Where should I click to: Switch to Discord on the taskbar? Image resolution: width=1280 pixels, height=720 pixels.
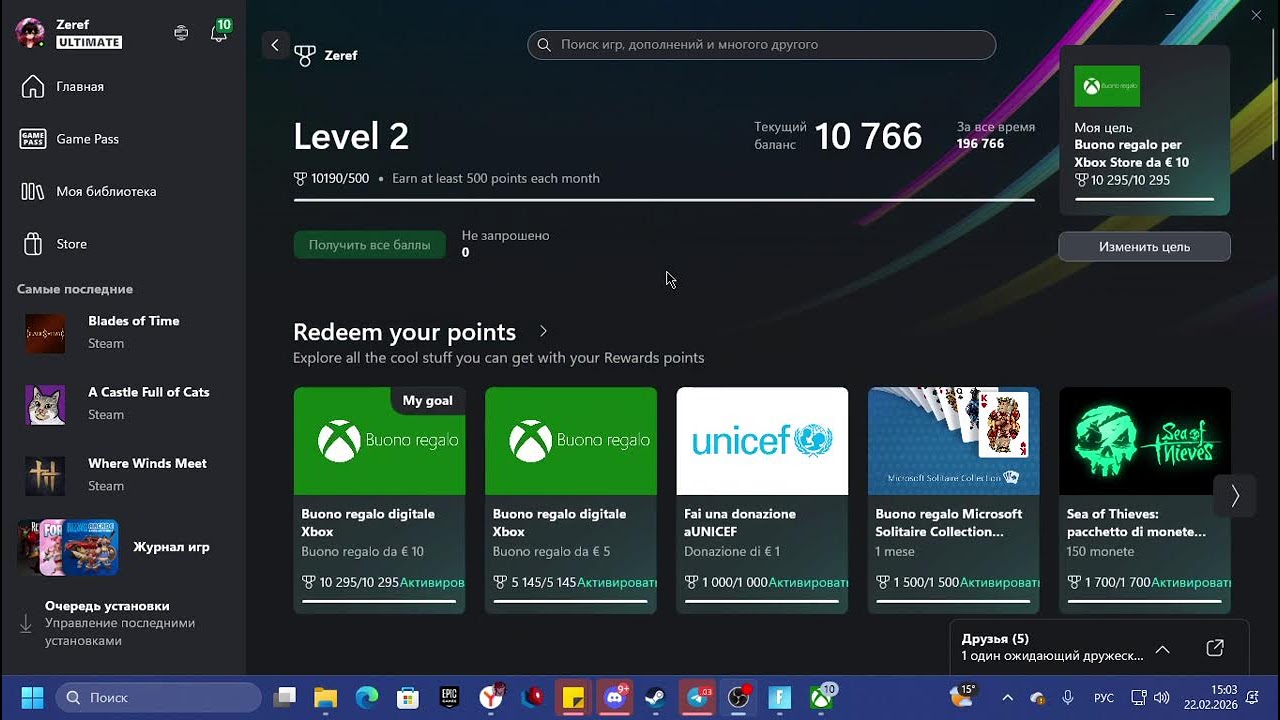(614, 697)
